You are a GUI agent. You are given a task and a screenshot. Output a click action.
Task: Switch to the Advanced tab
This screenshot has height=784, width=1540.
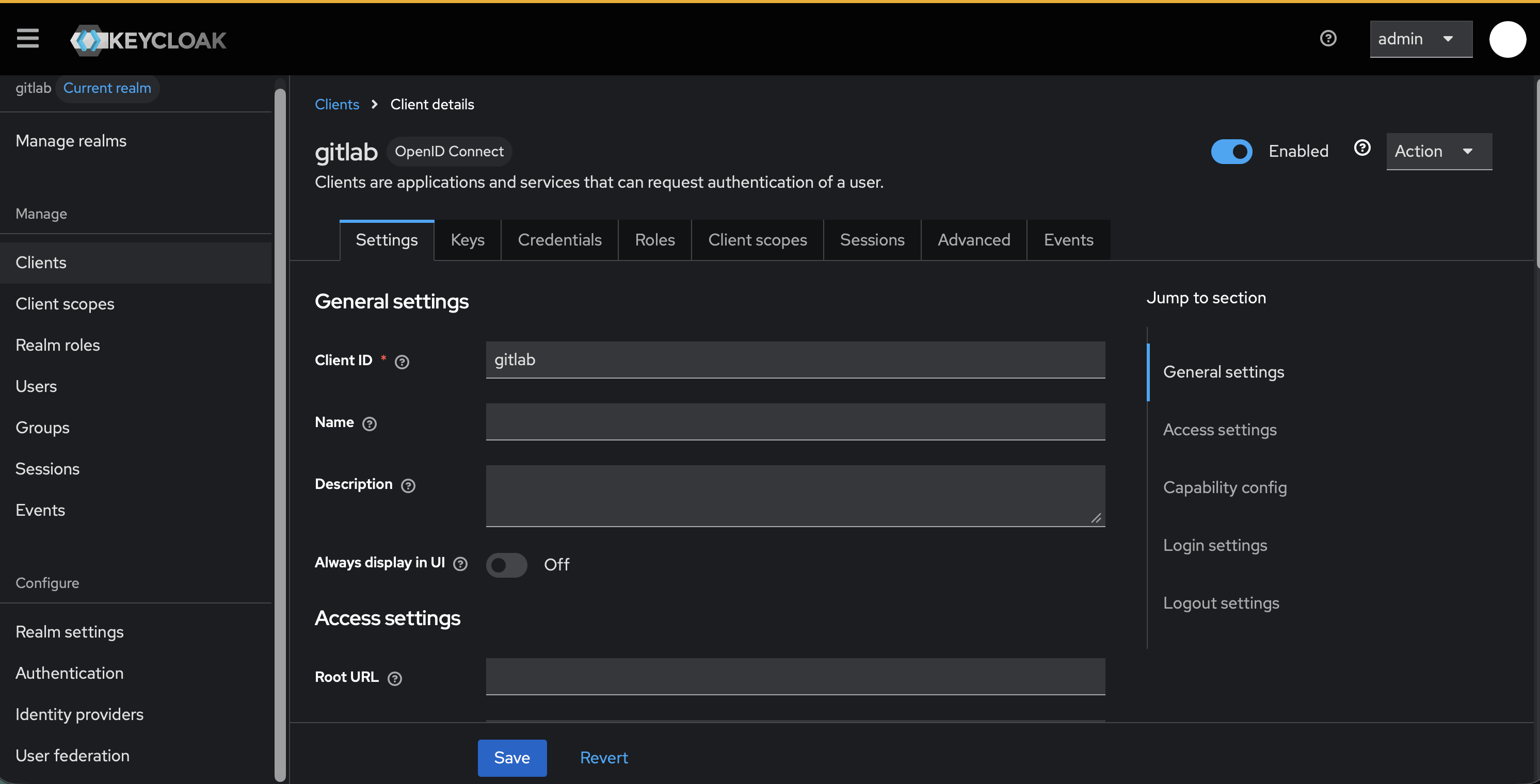pos(973,240)
